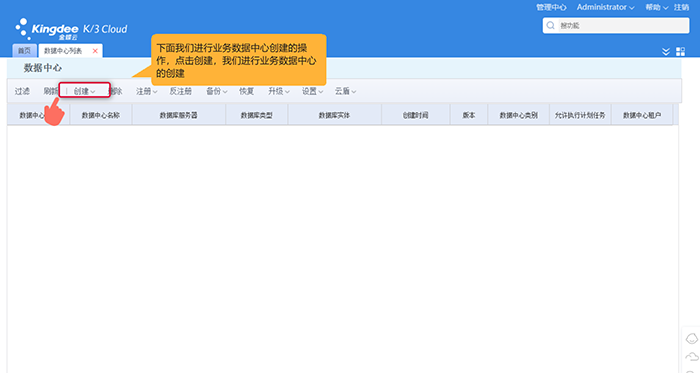The width and height of the screenshot is (700, 373).
Task: Open the 云盾 dropdown
Action: point(345,91)
